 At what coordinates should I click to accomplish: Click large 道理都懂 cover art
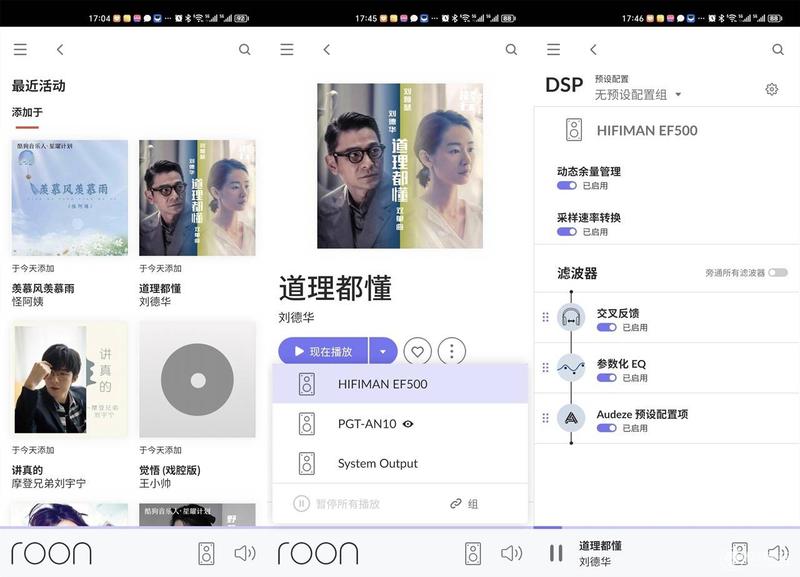pos(400,166)
